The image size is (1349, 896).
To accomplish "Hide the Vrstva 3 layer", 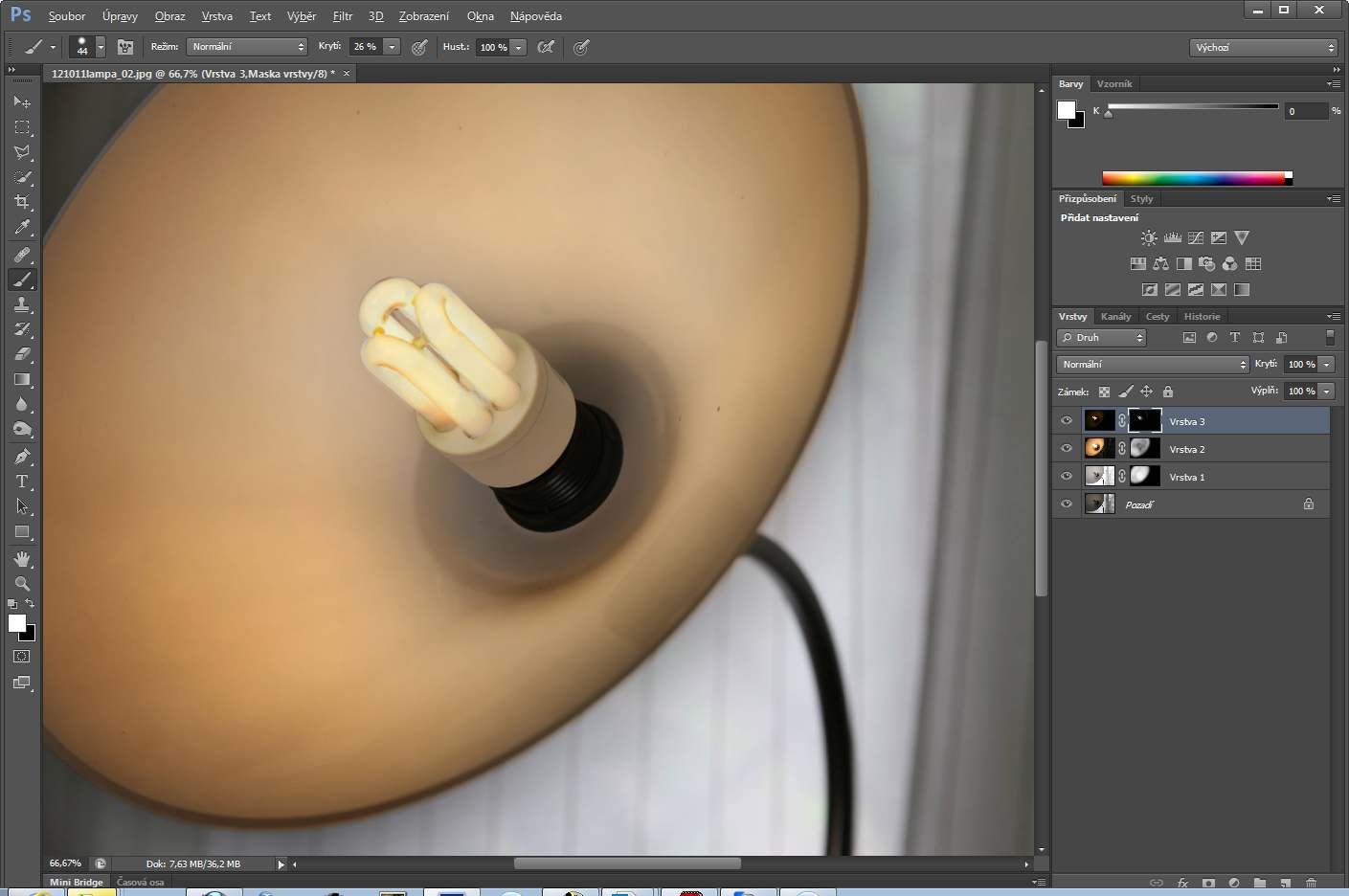I will (x=1067, y=420).
